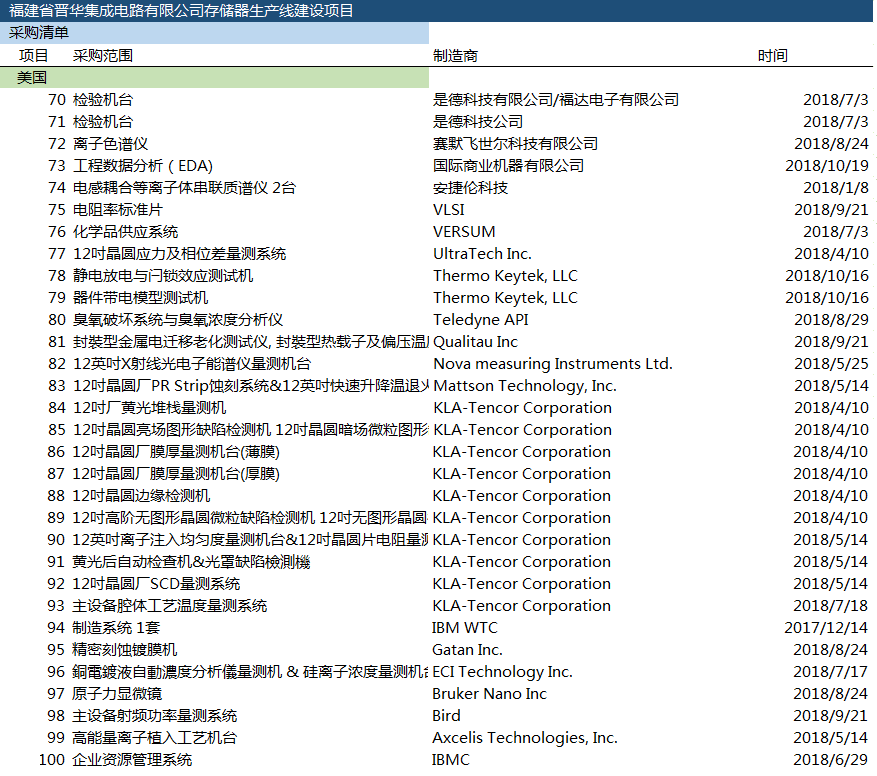
Task: Select the Gatan Inc. cell
Action: pyautogui.click(x=467, y=650)
